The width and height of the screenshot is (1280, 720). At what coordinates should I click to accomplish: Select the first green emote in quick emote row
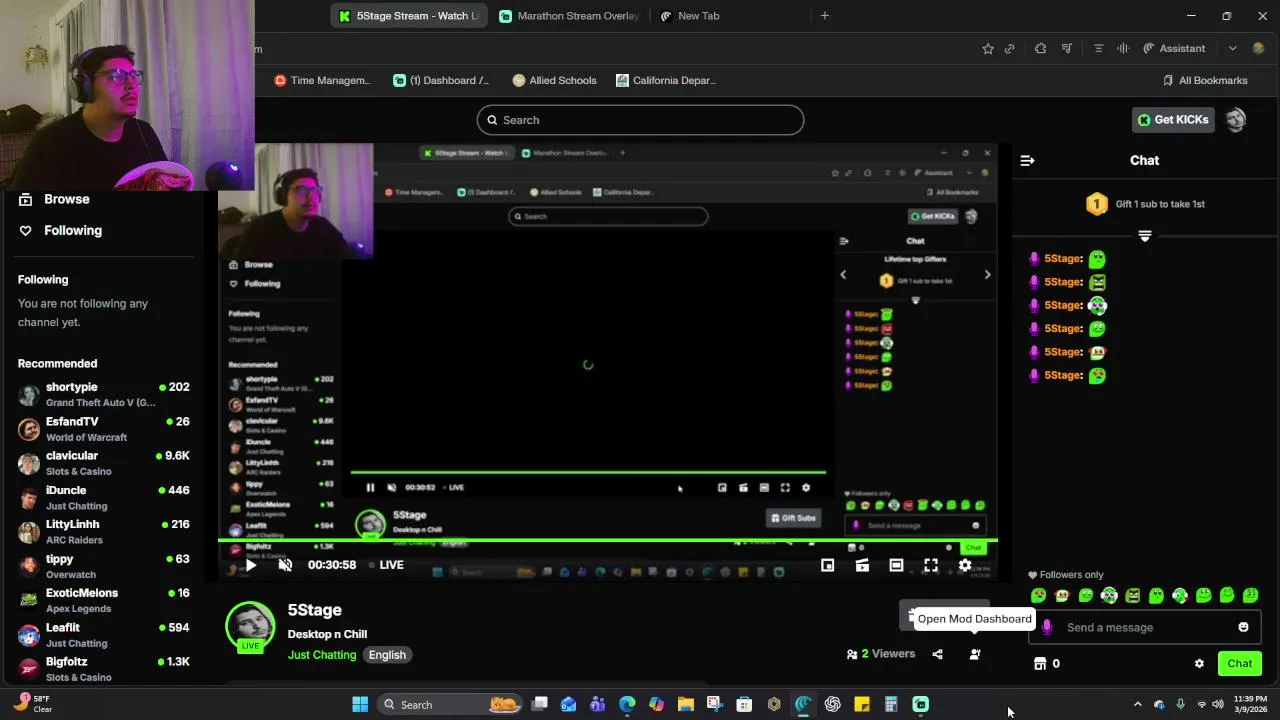(1039, 596)
